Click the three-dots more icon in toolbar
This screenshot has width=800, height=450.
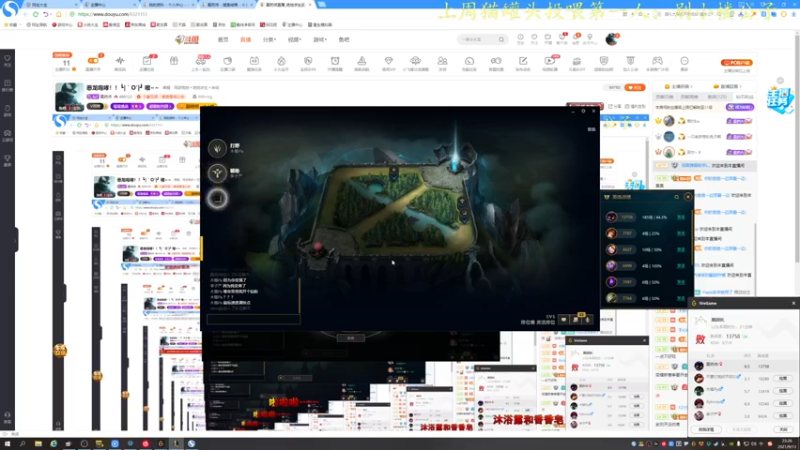684,61
